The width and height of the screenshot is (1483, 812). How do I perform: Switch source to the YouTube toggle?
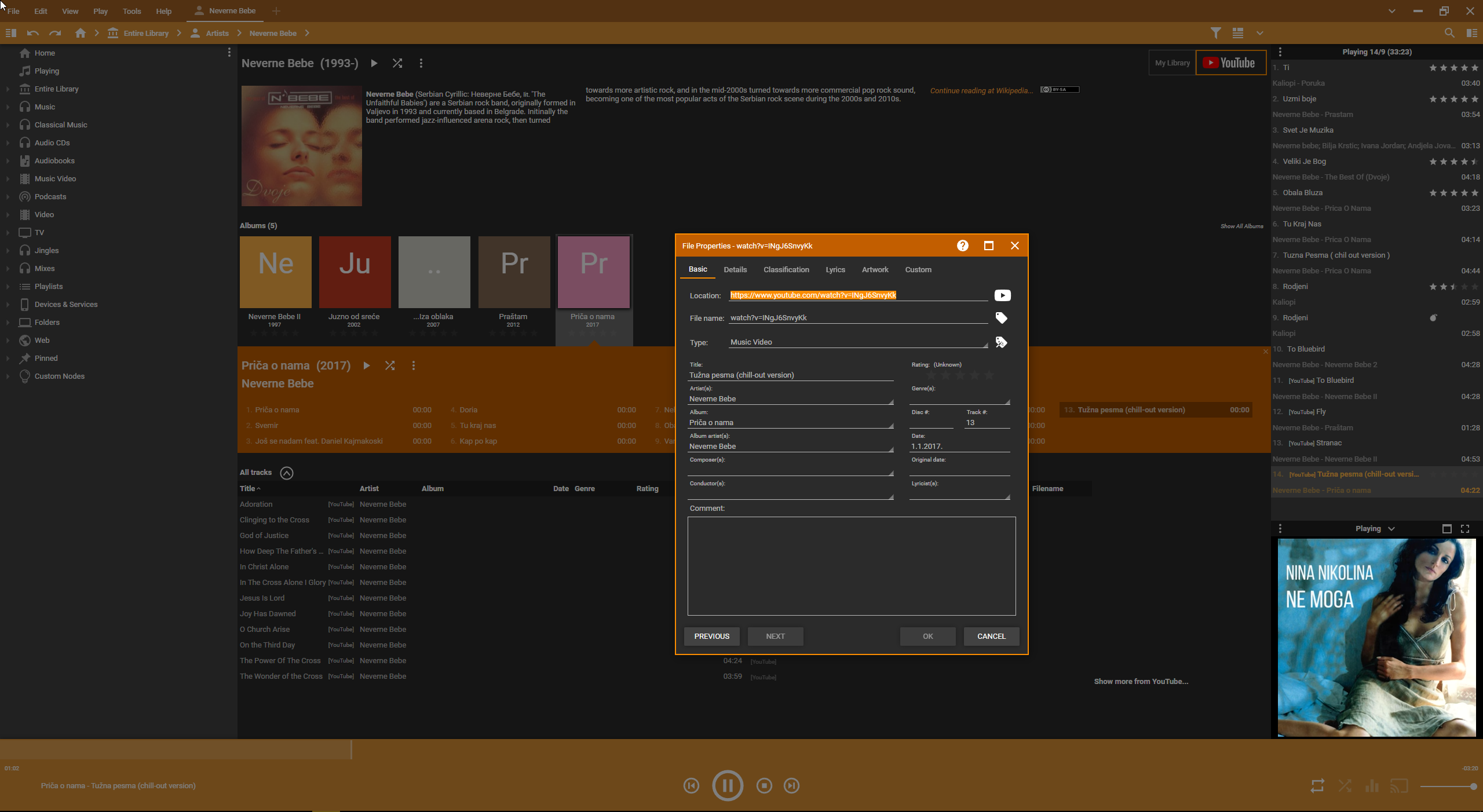(1230, 63)
